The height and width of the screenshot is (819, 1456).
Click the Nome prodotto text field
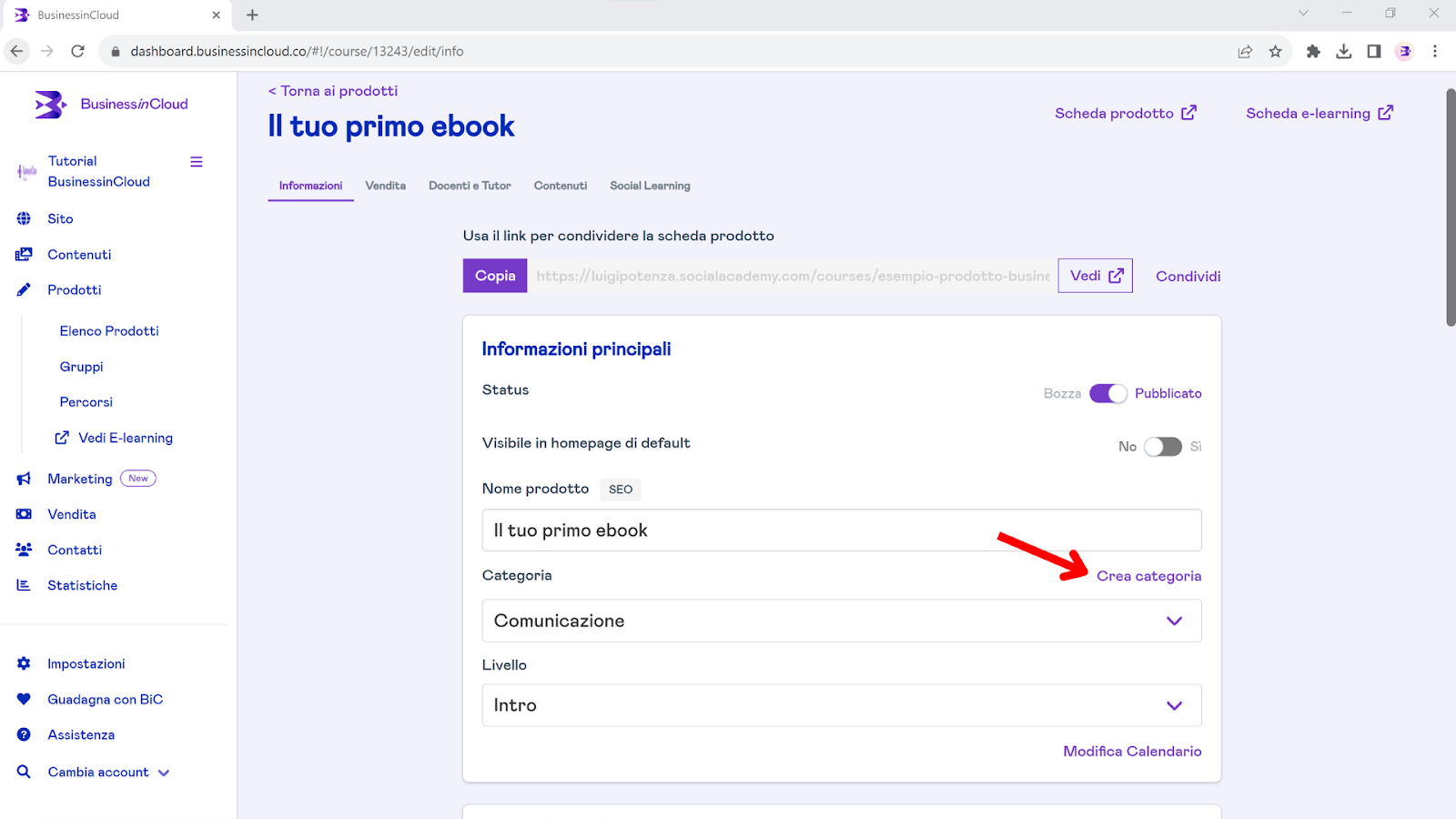841,531
